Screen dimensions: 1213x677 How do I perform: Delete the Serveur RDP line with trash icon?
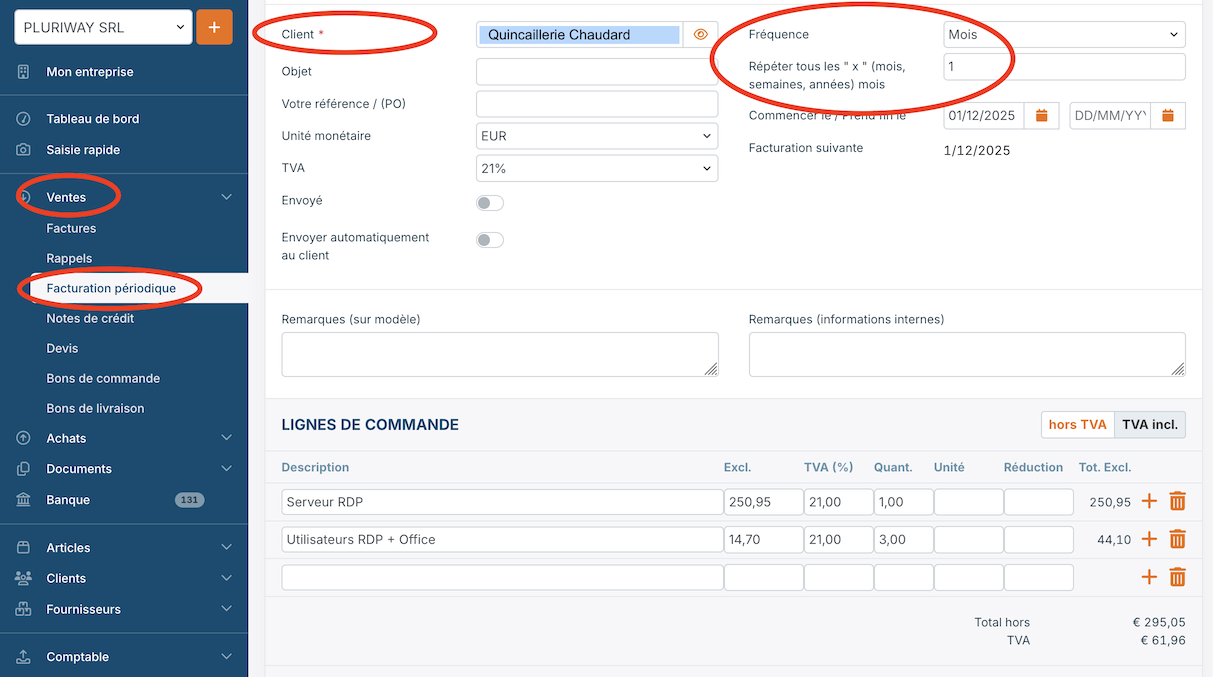tap(1177, 502)
